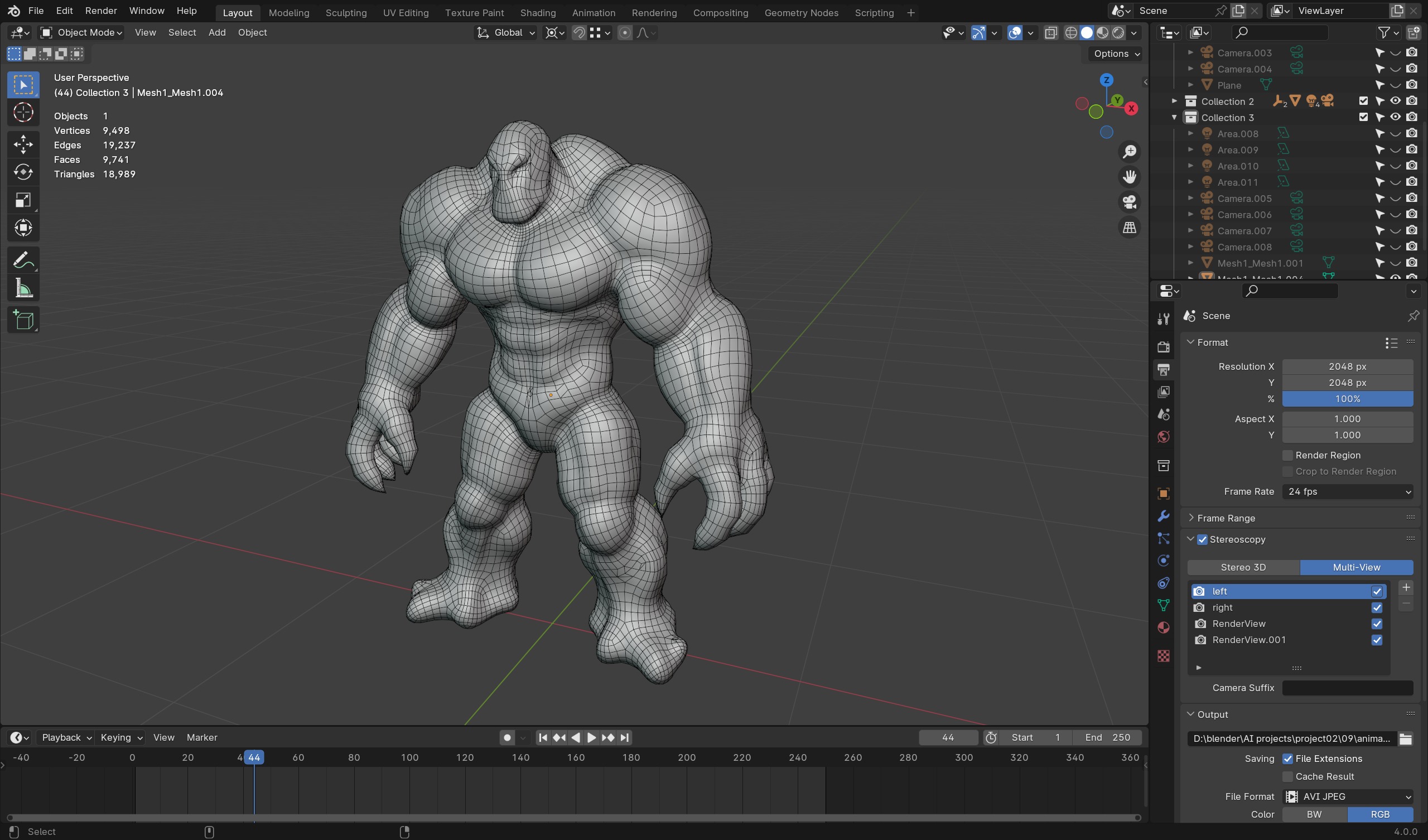The width and height of the screenshot is (1428, 840).
Task: Uncheck the RenderView.001 checkbox
Action: [x=1377, y=640]
